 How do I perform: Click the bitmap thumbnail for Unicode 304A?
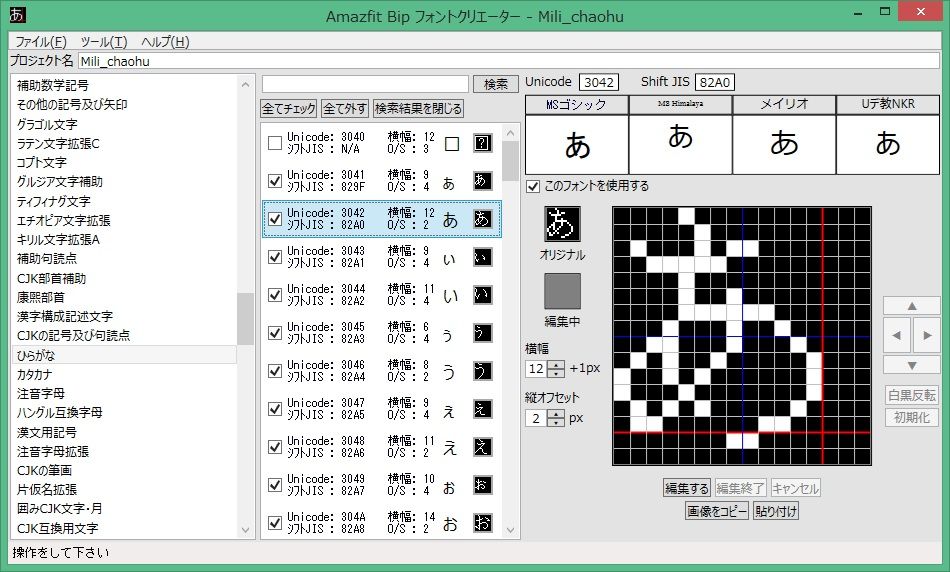point(482,523)
